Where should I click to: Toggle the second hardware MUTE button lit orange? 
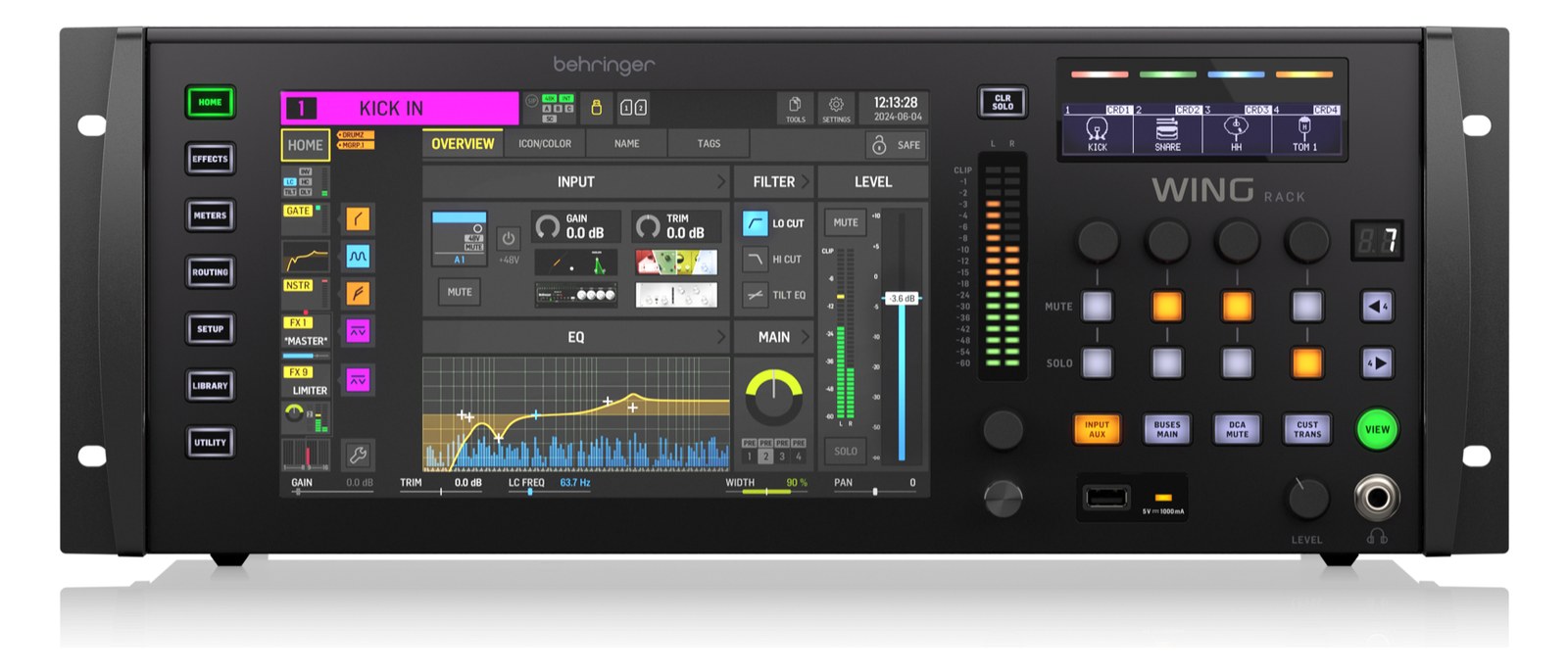point(1167,306)
